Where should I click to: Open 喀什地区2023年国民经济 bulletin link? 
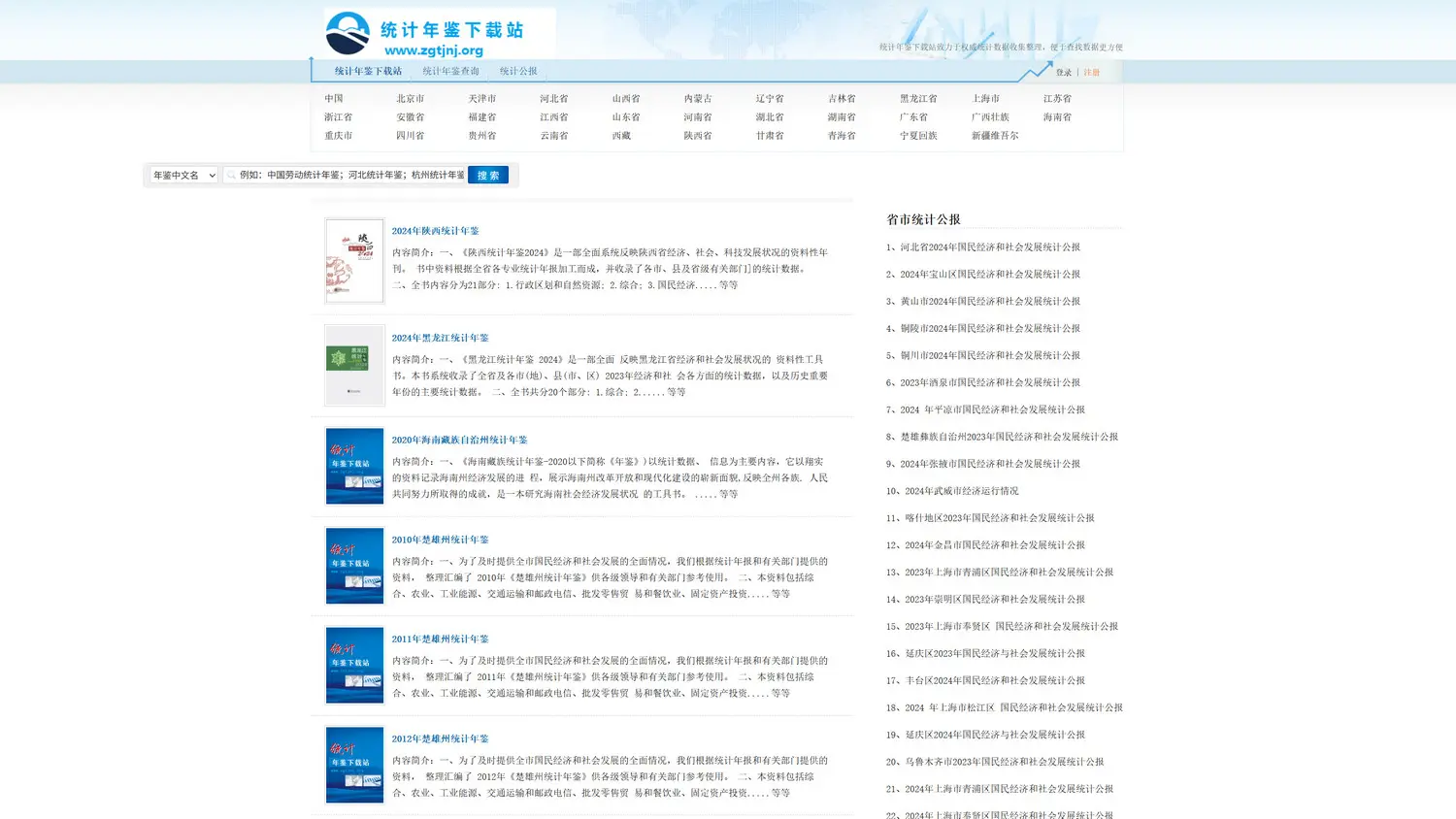(x=1000, y=518)
